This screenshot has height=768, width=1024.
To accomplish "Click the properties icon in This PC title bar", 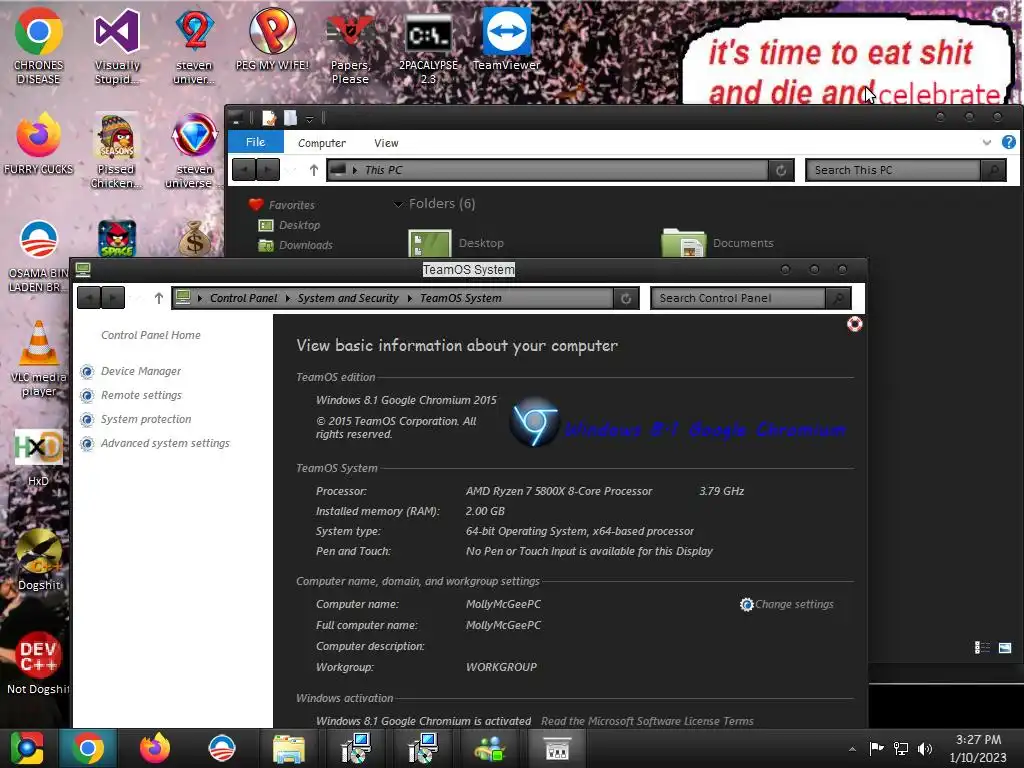I will coord(269,118).
